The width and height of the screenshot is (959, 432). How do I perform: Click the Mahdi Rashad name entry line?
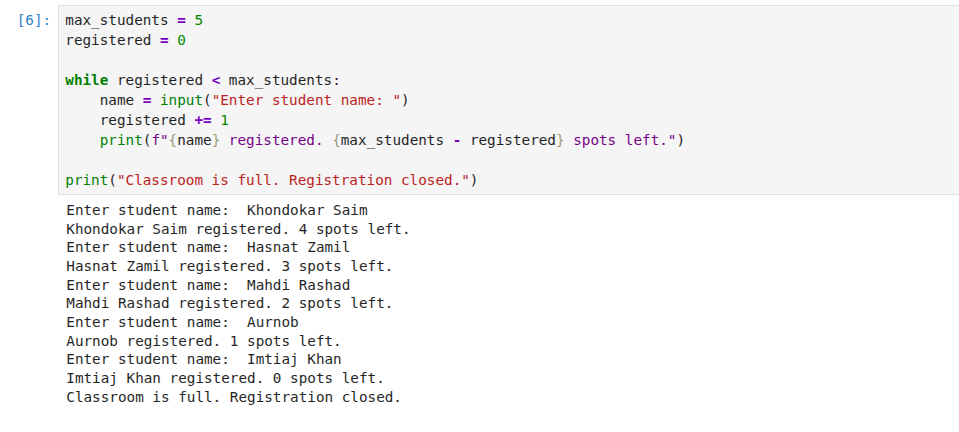208,285
